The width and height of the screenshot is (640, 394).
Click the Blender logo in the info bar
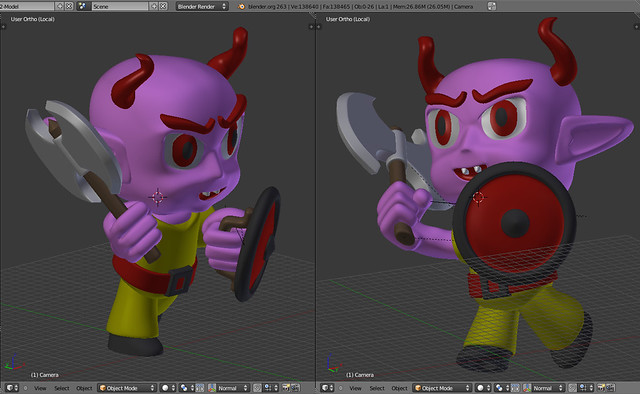241,7
